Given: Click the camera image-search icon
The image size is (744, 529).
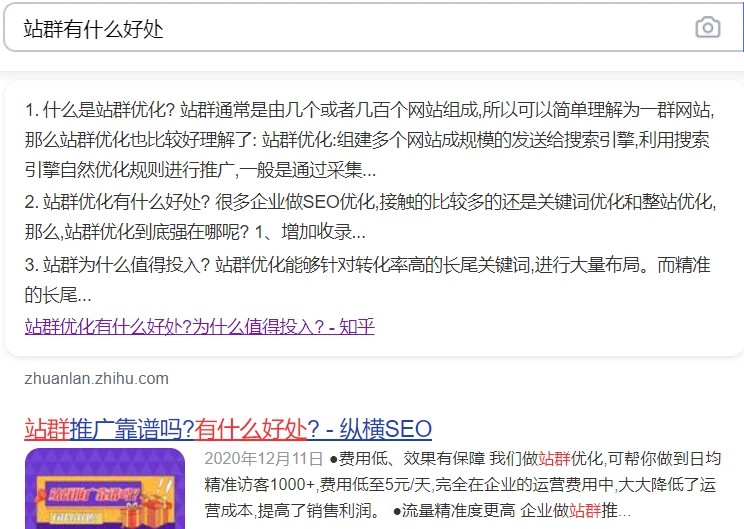Looking at the screenshot, I should click(707, 28).
